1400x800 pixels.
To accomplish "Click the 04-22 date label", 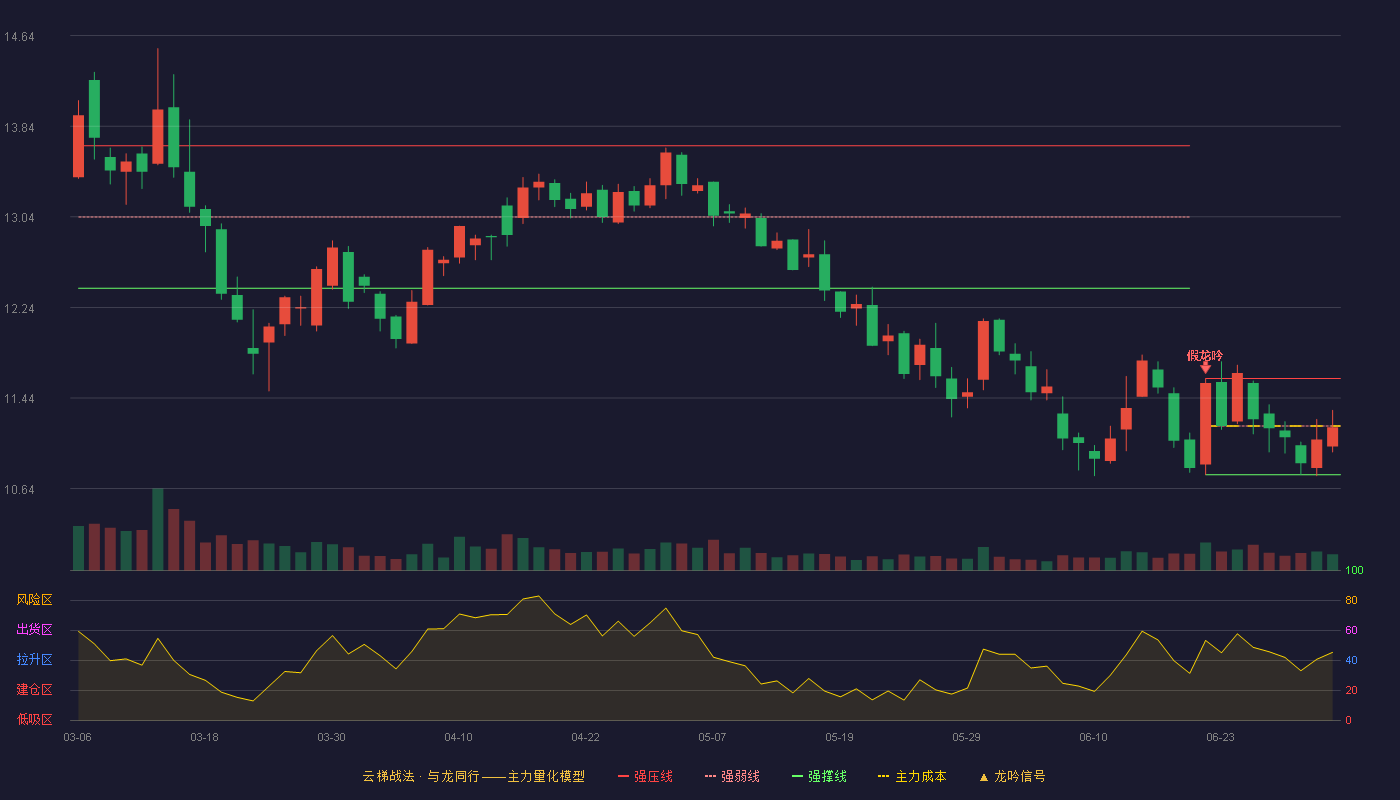I will [x=585, y=737].
